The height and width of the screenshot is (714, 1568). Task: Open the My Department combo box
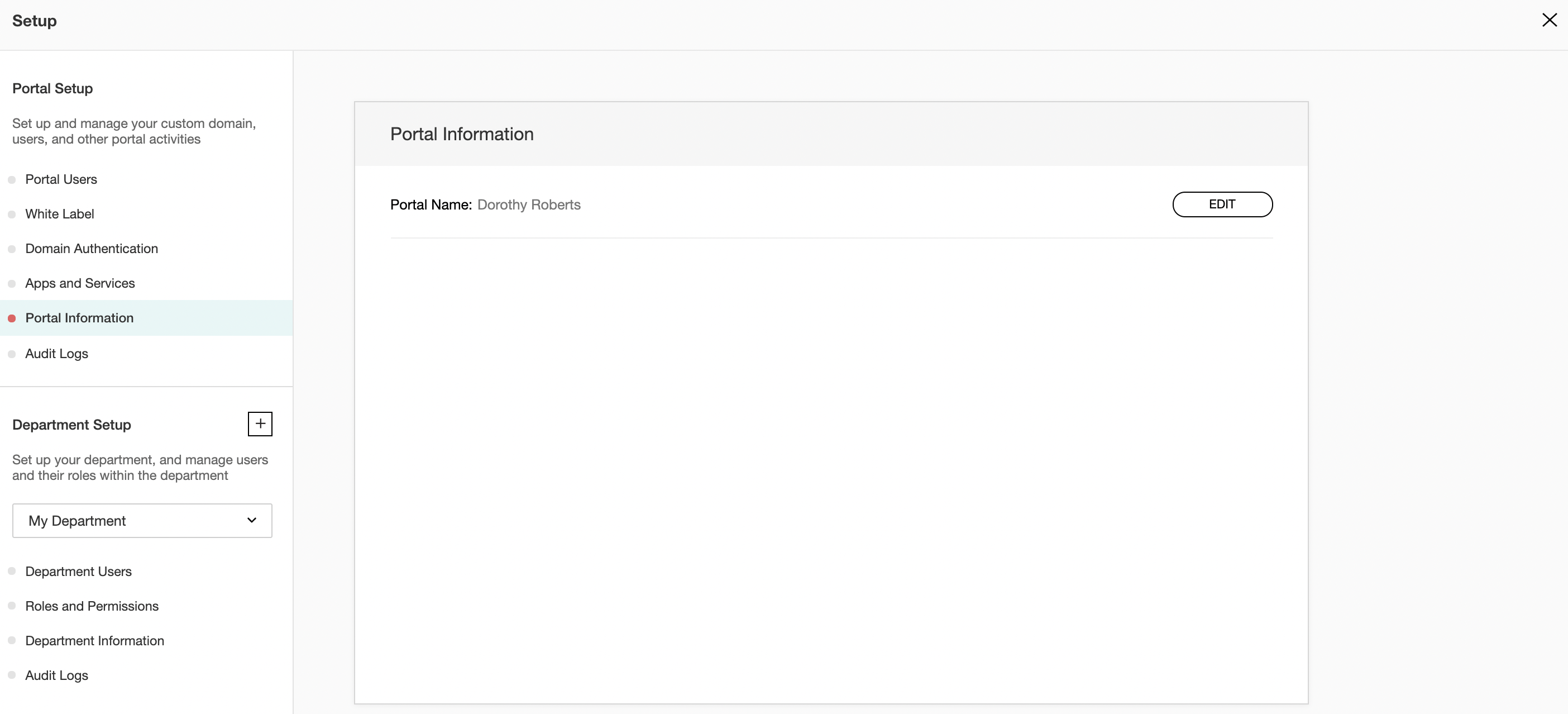pyautogui.click(x=142, y=520)
